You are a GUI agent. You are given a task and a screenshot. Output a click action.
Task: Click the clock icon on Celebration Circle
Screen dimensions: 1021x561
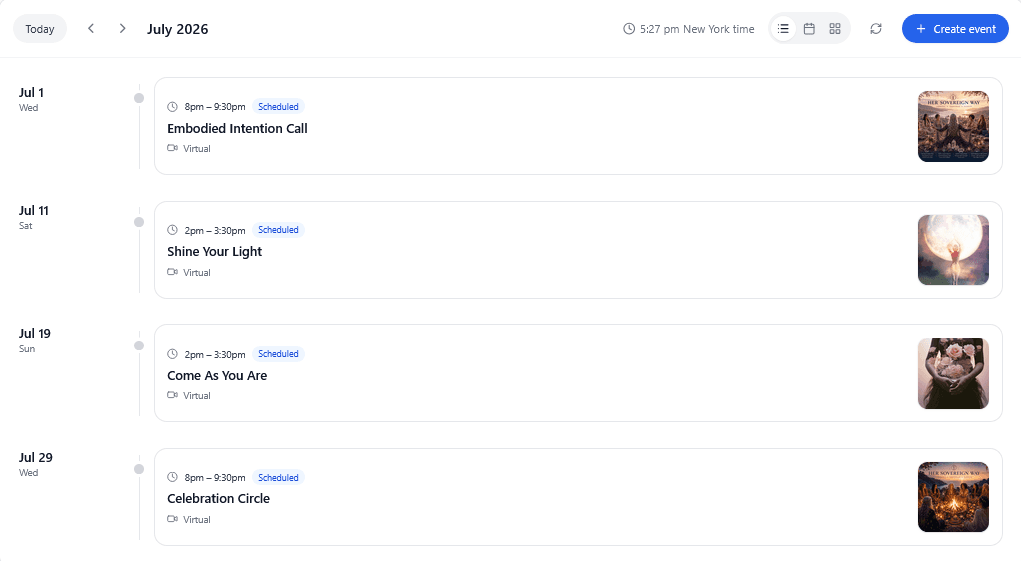(173, 477)
